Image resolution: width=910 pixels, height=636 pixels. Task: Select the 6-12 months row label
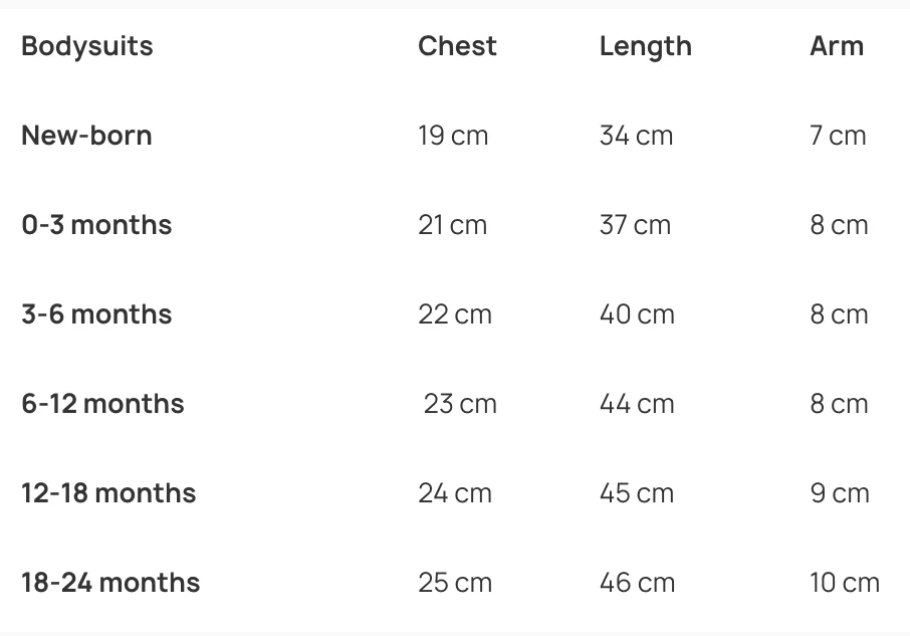tap(103, 404)
